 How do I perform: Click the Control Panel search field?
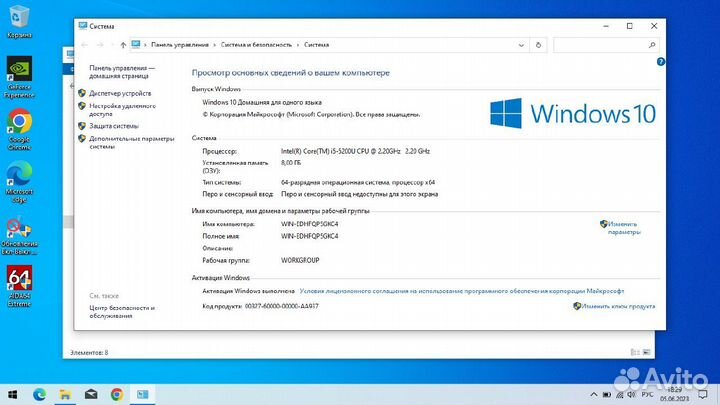click(602, 45)
